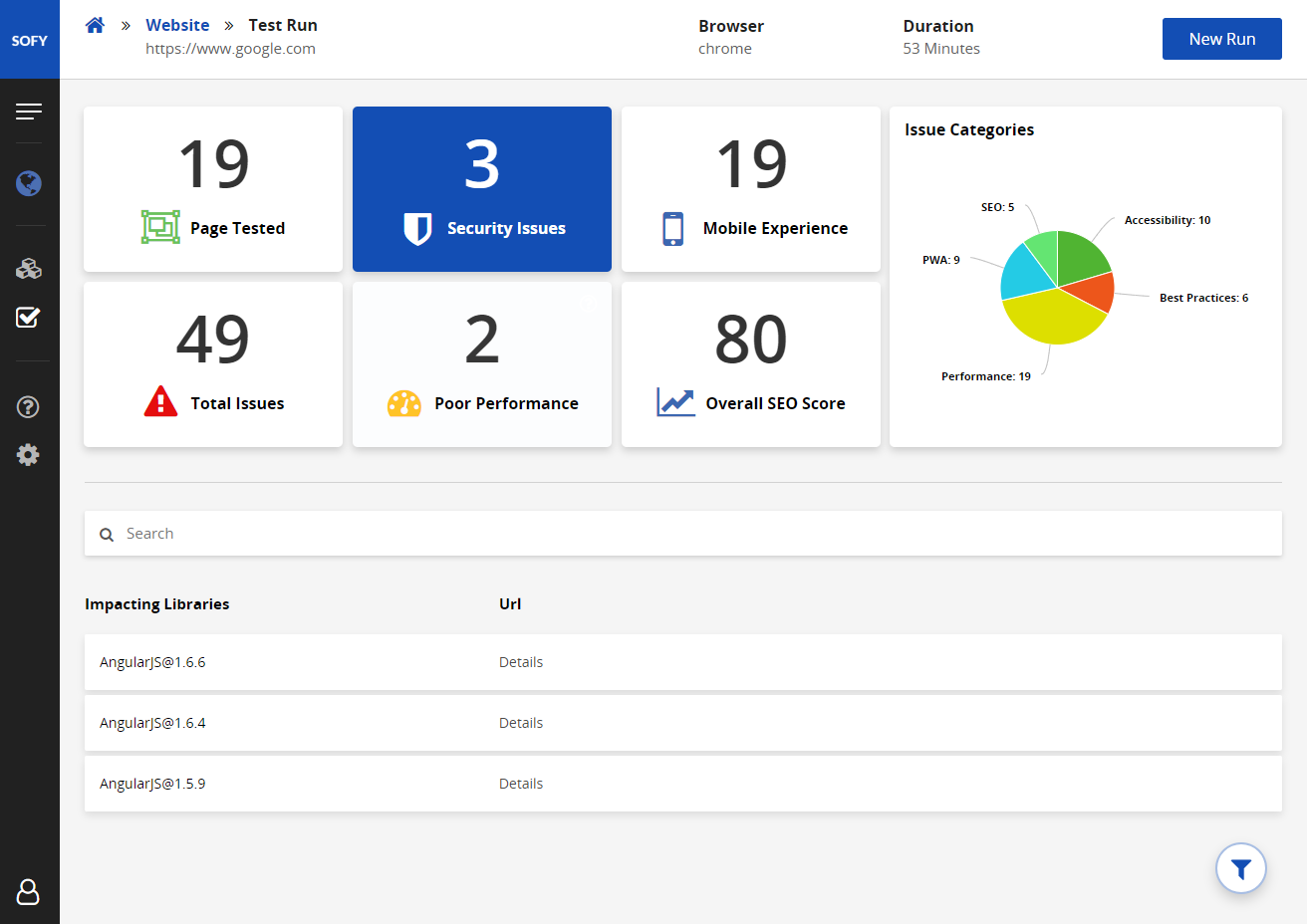Click the Test Run breadcrumb text

click(x=283, y=25)
